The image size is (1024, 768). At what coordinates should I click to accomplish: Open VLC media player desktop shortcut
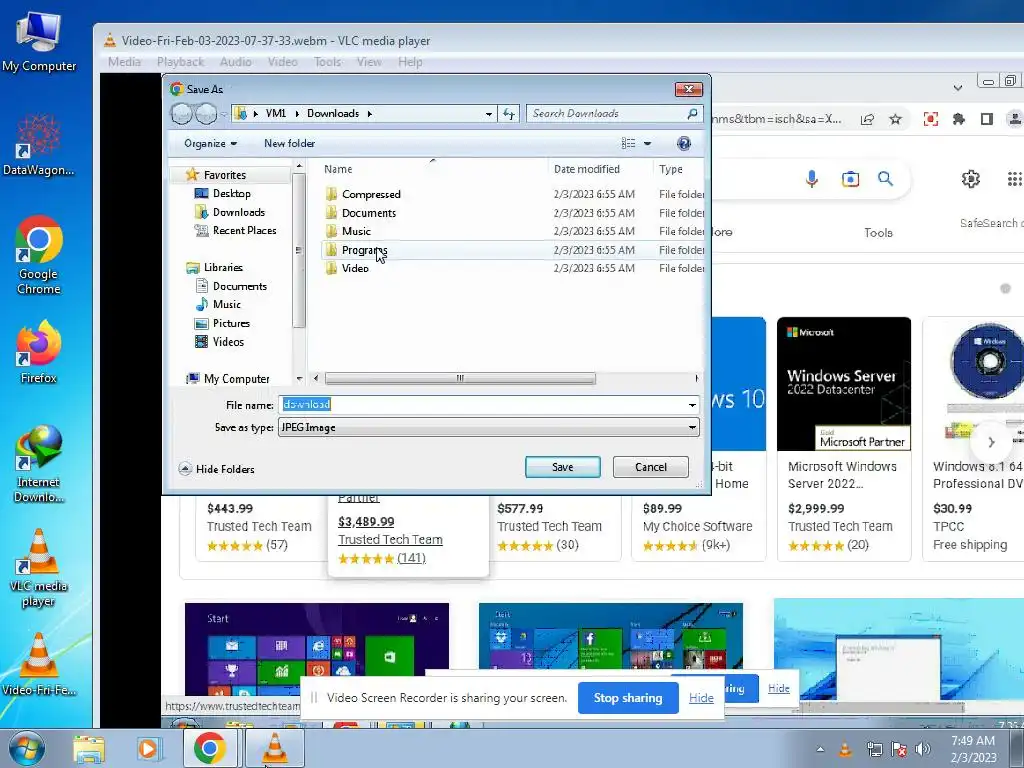tap(39, 568)
